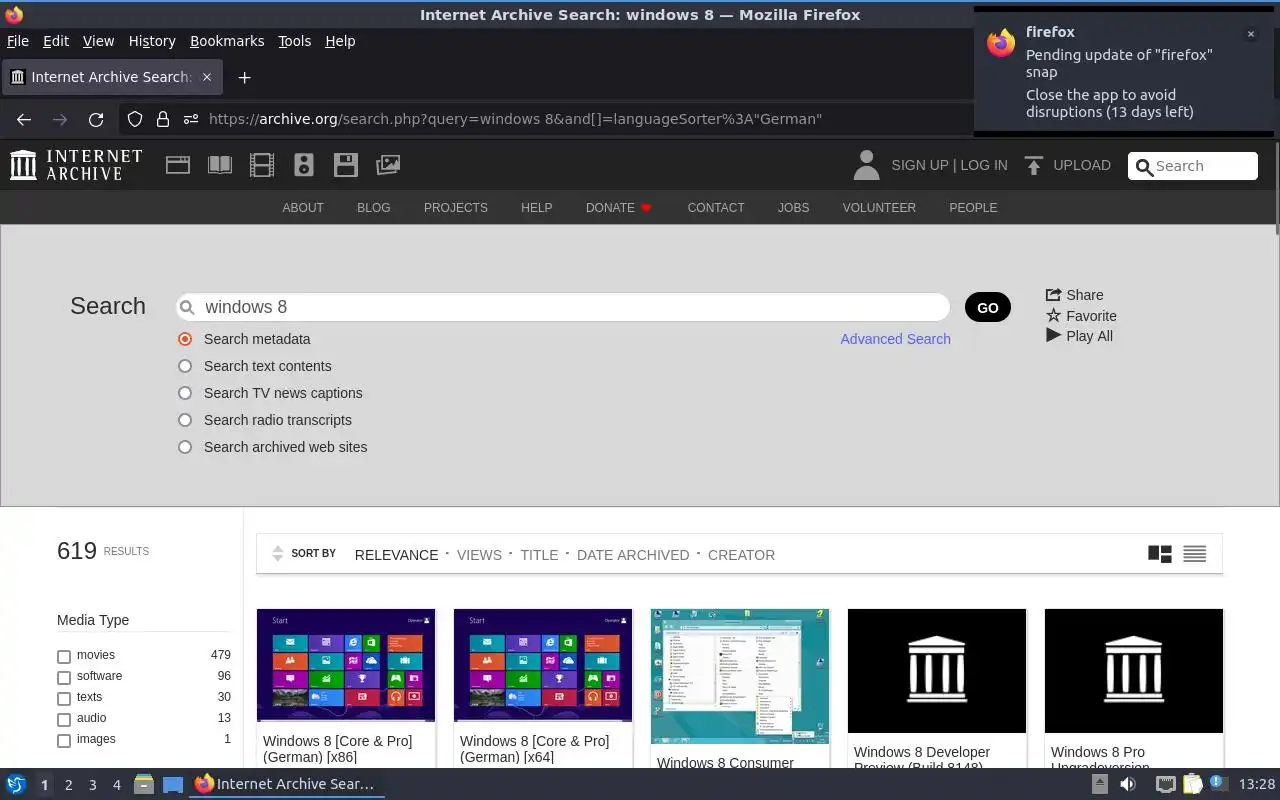This screenshot has width=1280, height=800.
Task: Click the Favorite star icon
Action: coord(1053,315)
